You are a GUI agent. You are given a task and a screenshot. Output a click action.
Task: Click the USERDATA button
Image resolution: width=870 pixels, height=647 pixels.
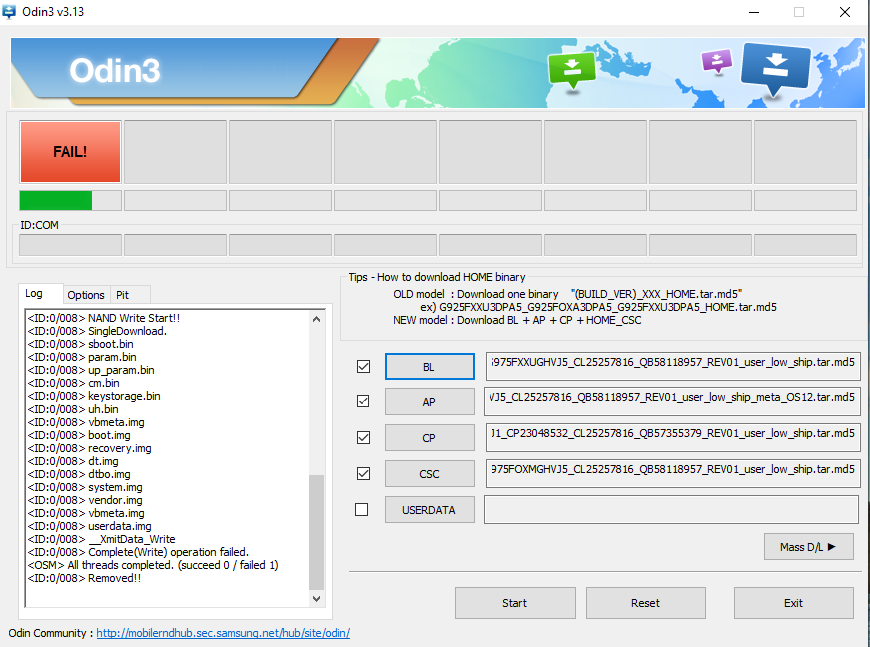[429, 510]
